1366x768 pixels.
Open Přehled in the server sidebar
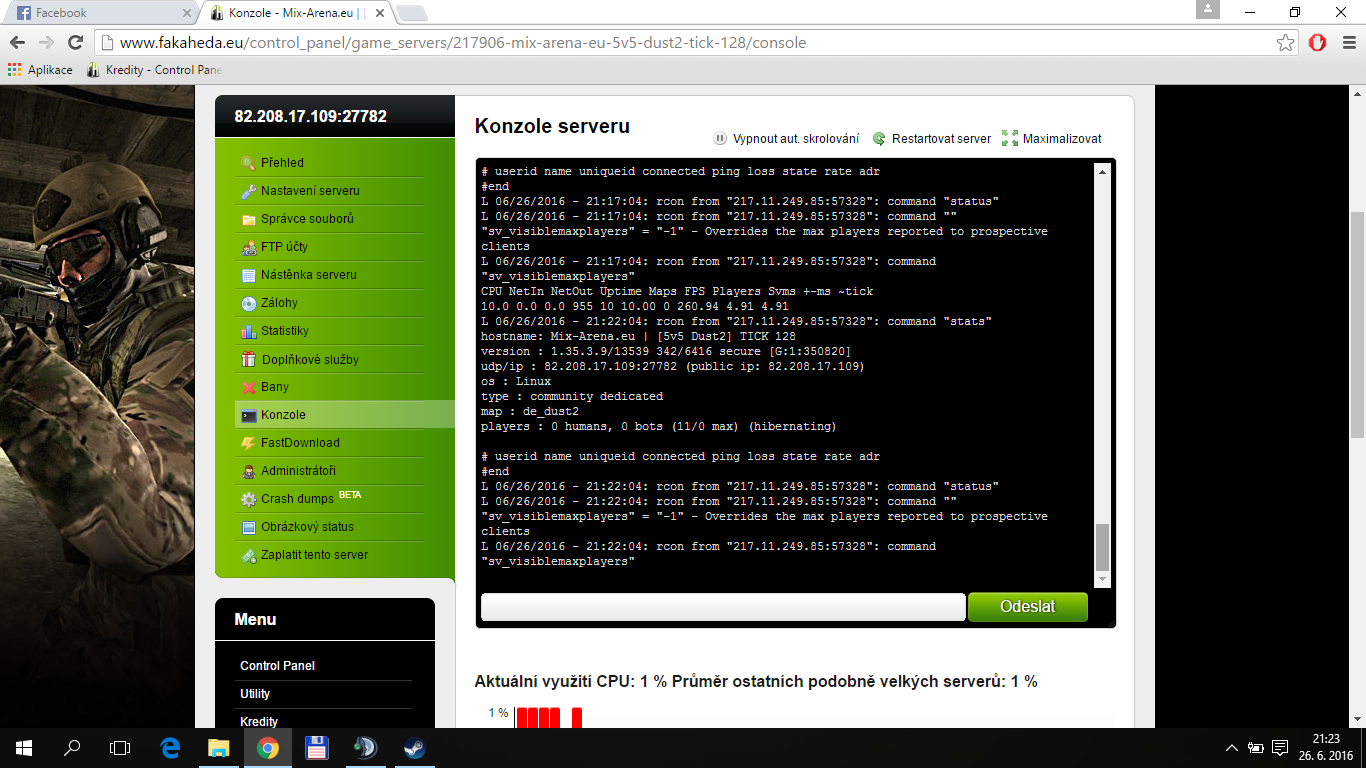point(282,163)
